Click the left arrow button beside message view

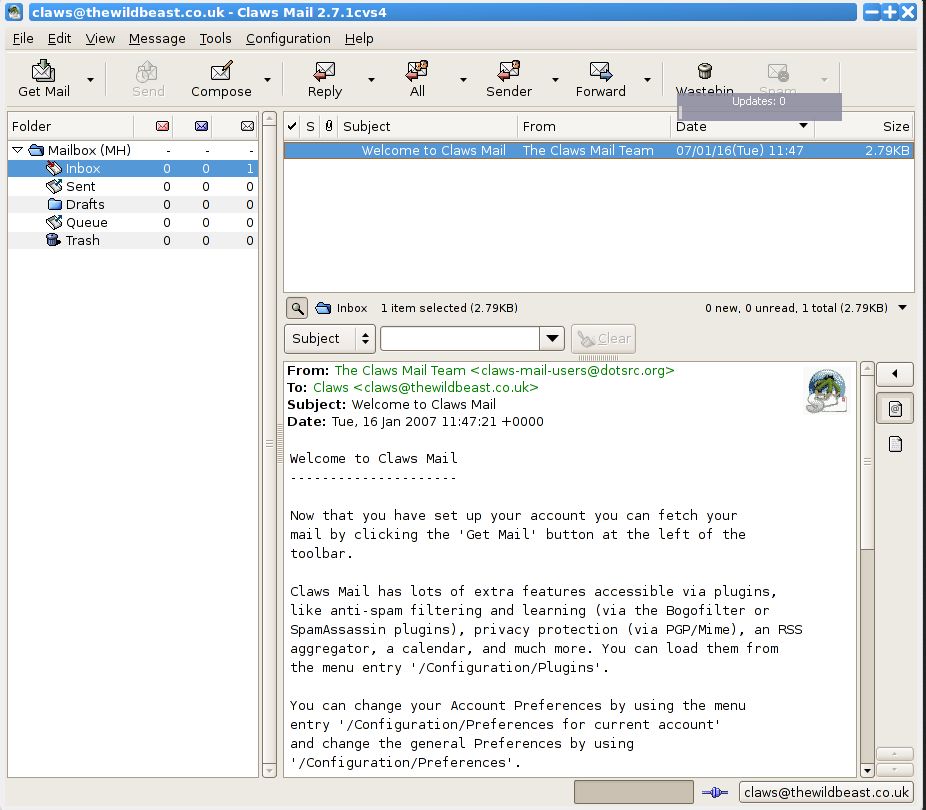click(x=895, y=373)
